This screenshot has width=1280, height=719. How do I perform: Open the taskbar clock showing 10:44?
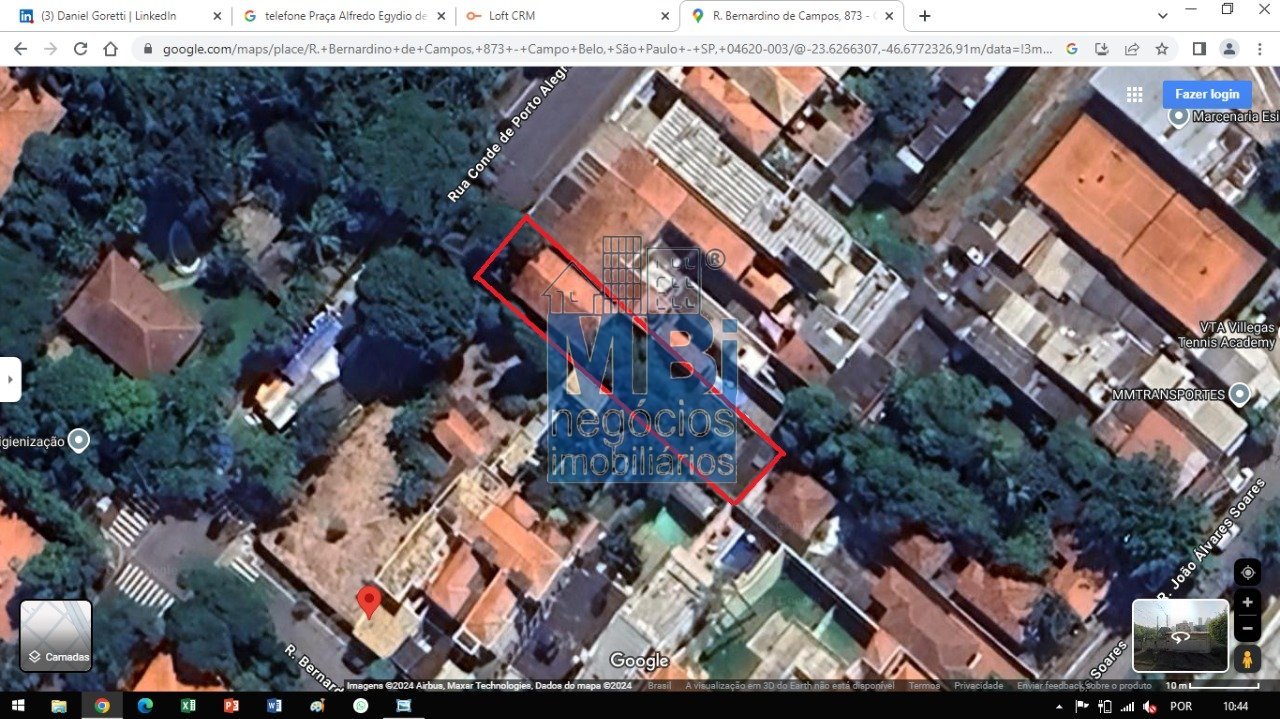pos(1236,706)
